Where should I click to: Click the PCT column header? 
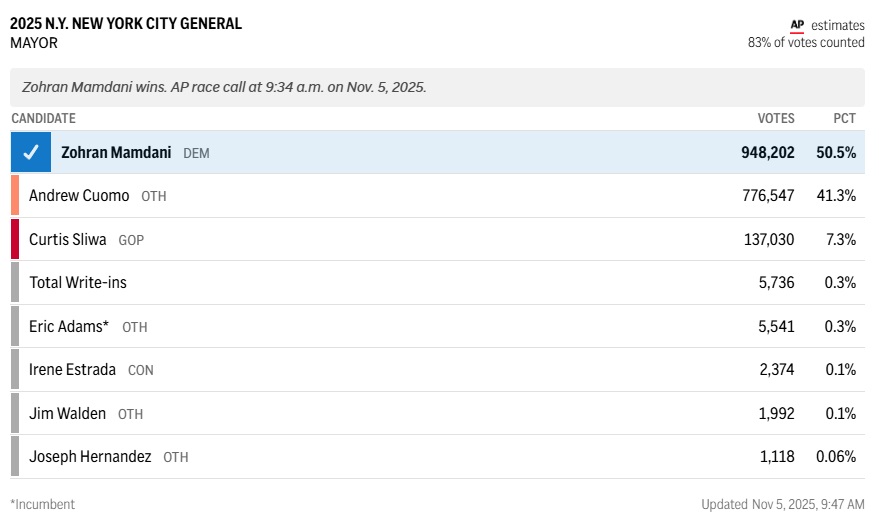[x=844, y=118]
